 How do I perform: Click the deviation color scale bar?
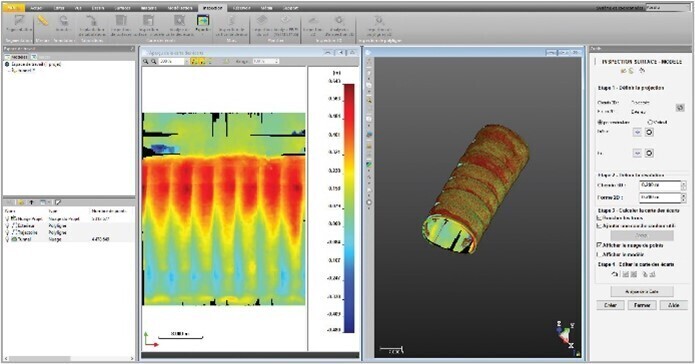(x=349, y=208)
